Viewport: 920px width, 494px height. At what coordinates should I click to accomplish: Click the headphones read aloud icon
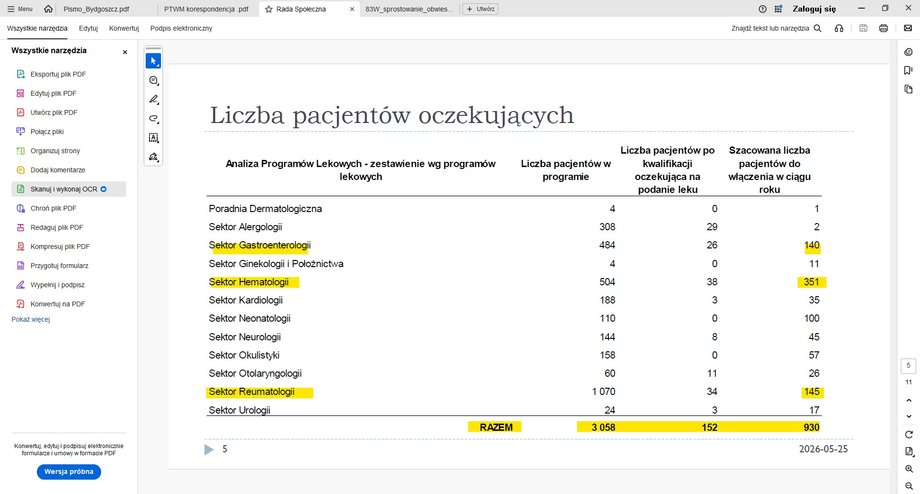[x=839, y=28]
